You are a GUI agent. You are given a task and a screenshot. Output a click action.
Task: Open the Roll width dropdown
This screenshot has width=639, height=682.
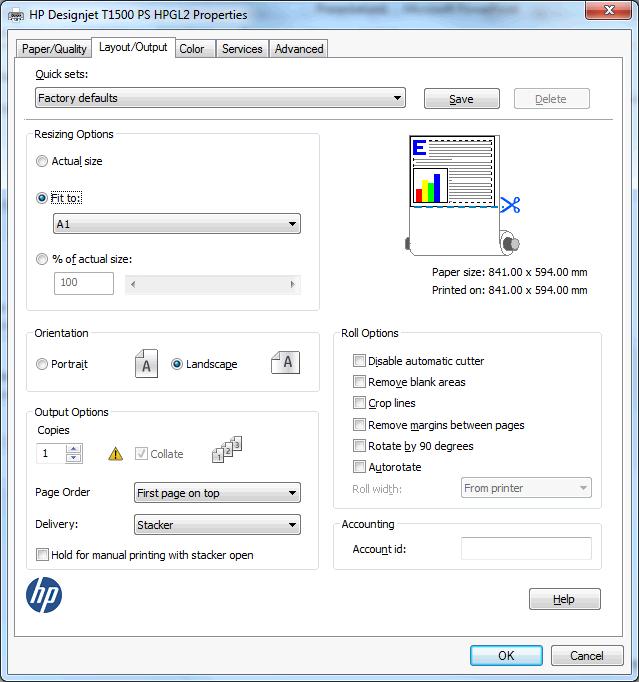pyautogui.click(x=526, y=488)
